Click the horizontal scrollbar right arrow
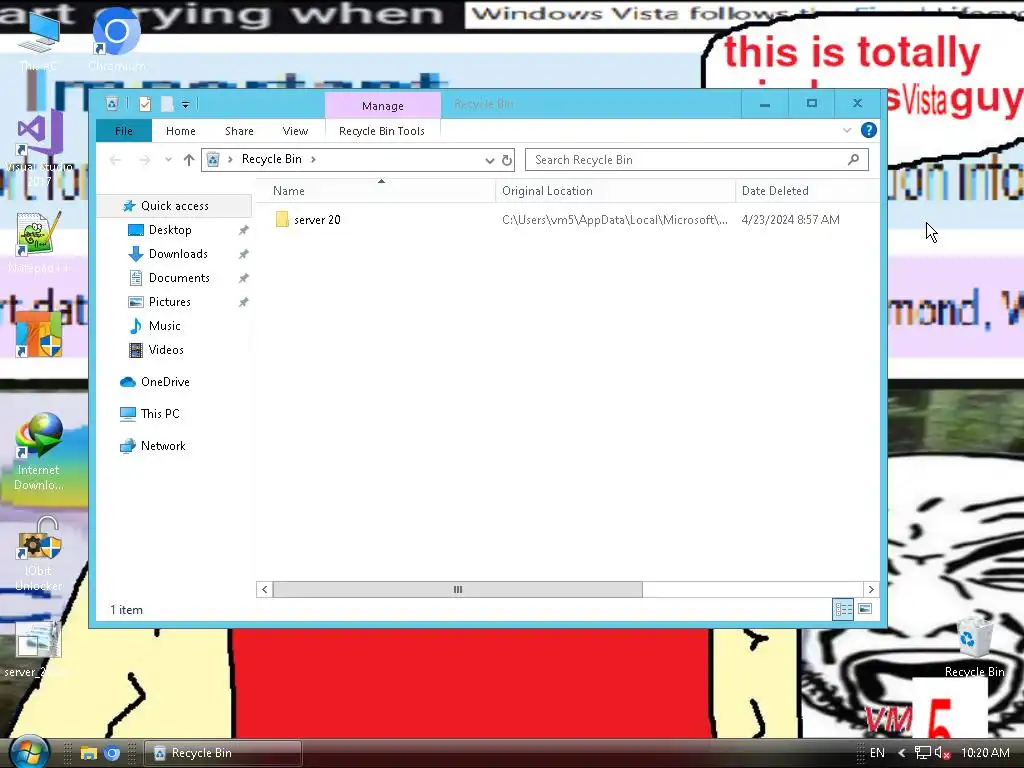Viewport: 1024px width, 768px height. pos(871,590)
